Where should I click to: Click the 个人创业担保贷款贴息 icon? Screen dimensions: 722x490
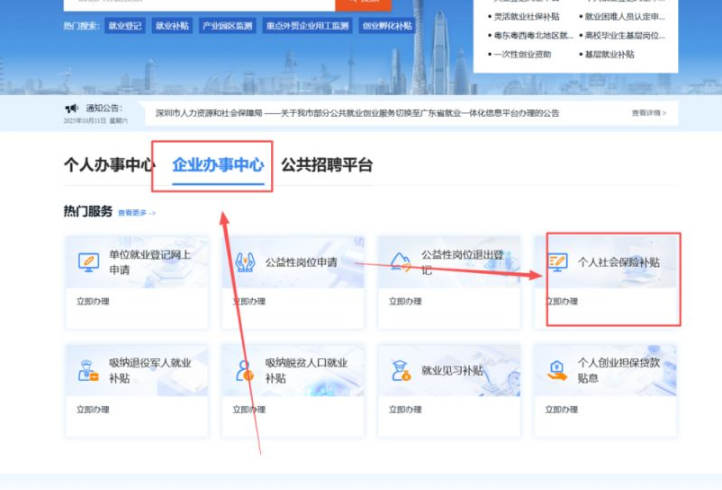[x=557, y=370]
